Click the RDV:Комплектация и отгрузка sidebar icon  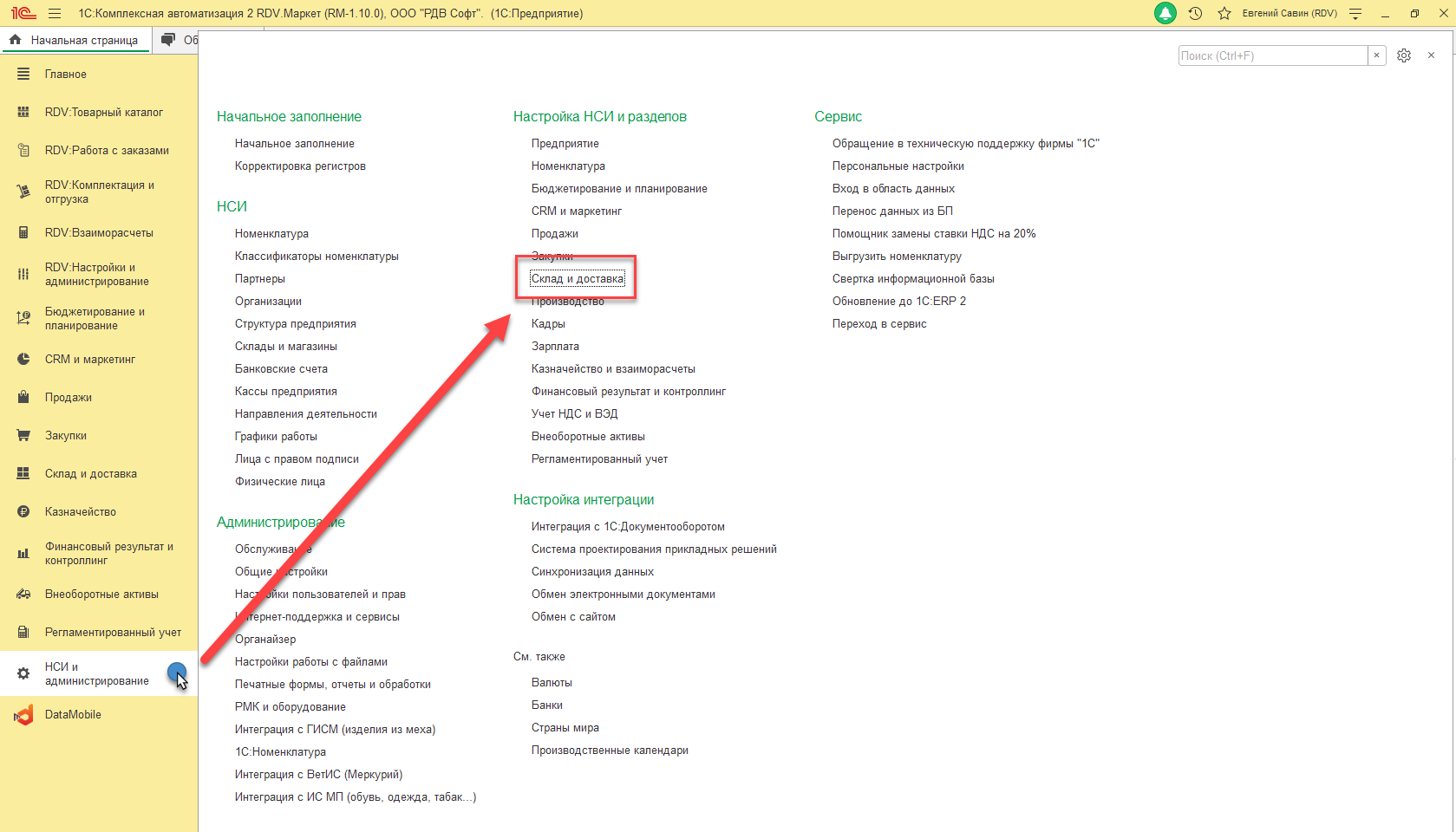pyautogui.click(x=23, y=192)
